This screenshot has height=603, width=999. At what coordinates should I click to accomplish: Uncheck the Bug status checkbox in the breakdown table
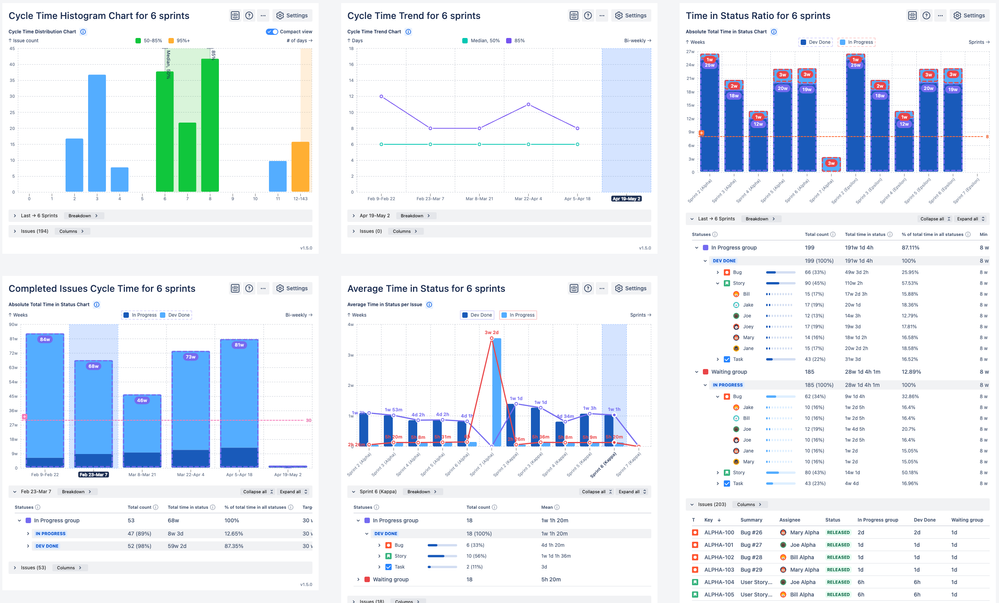(x=727, y=272)
